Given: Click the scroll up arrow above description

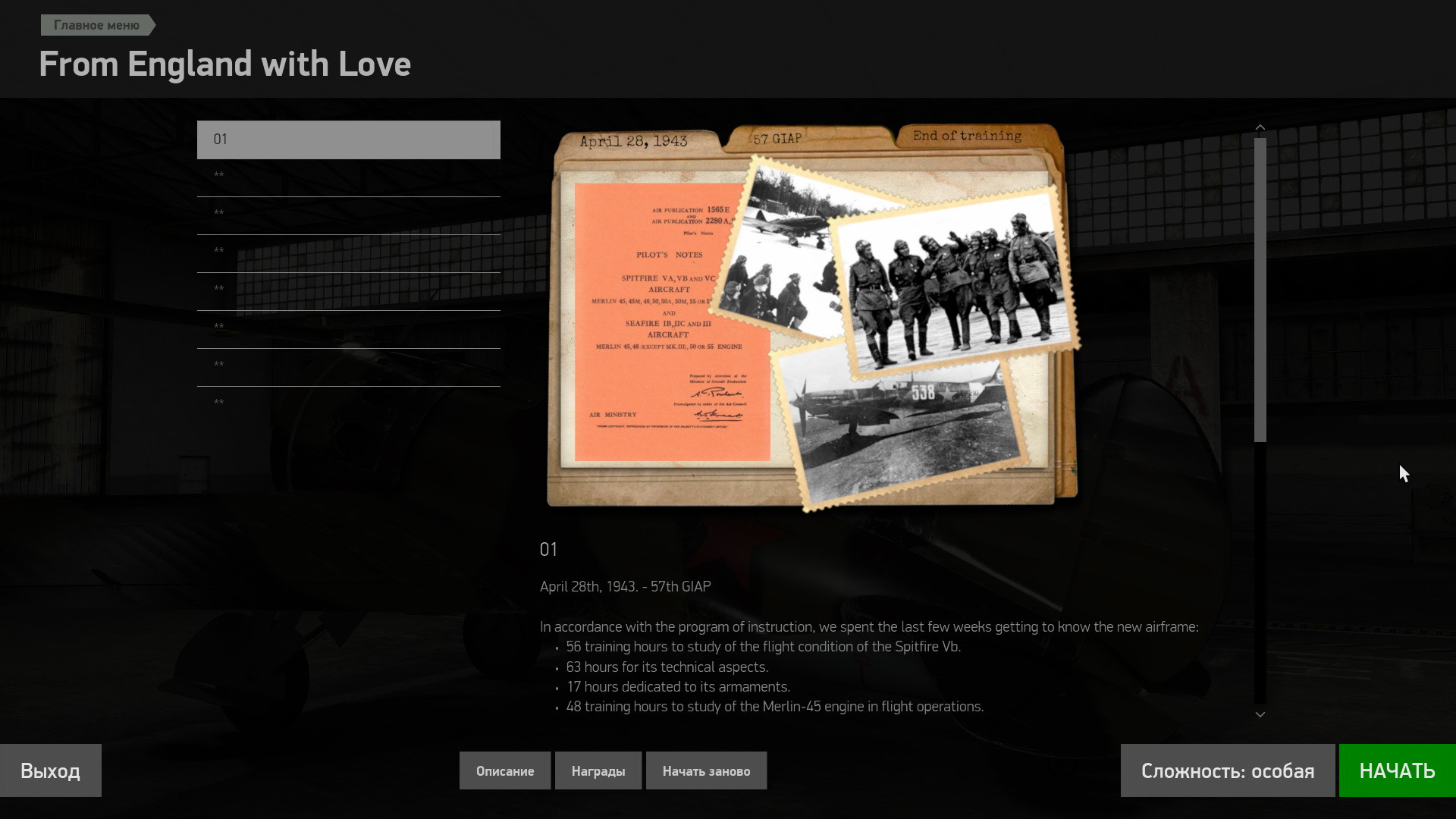Looking at the screenshot, I should click(x=1260, y=127).
